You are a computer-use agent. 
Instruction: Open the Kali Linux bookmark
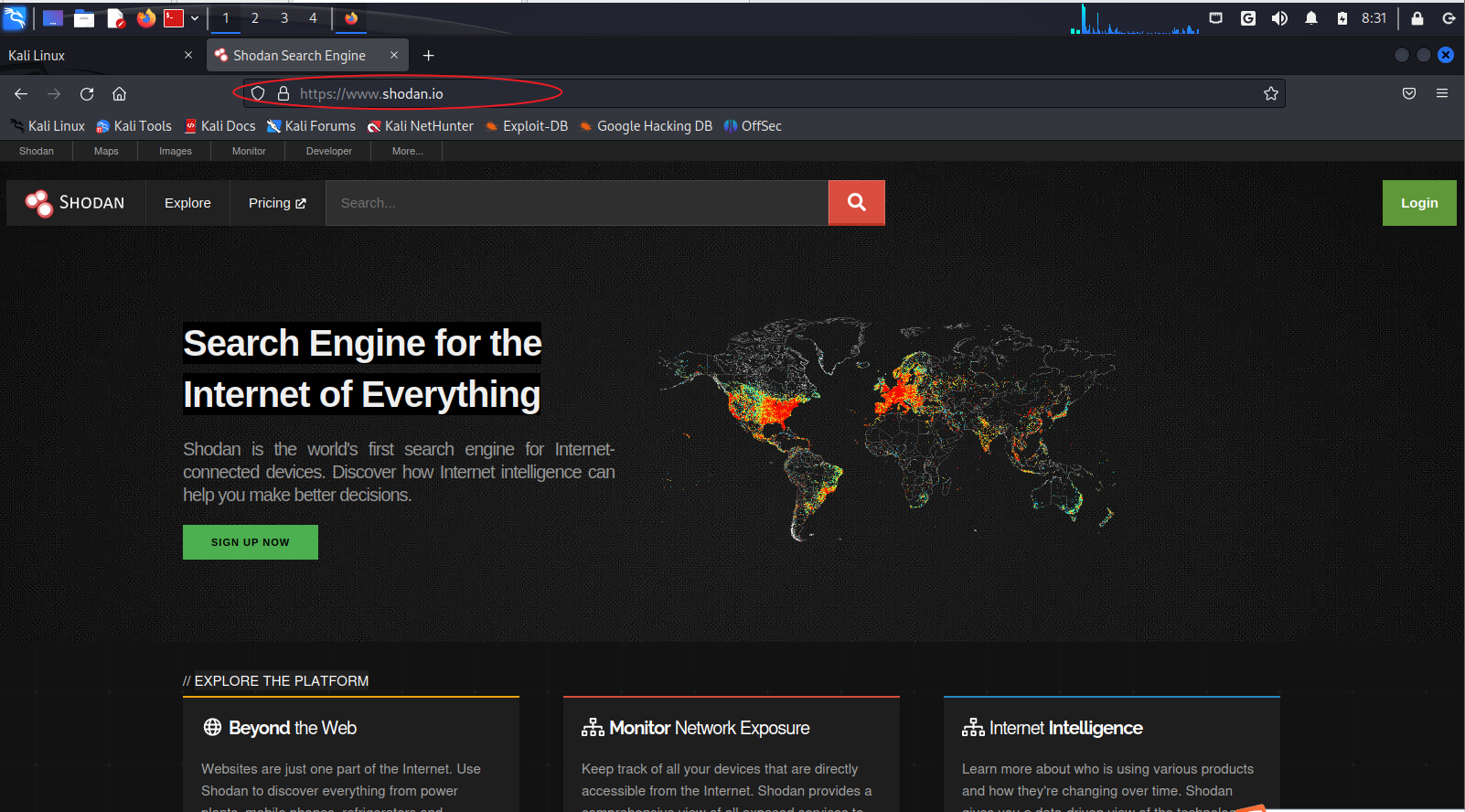[x=48, y=126]
